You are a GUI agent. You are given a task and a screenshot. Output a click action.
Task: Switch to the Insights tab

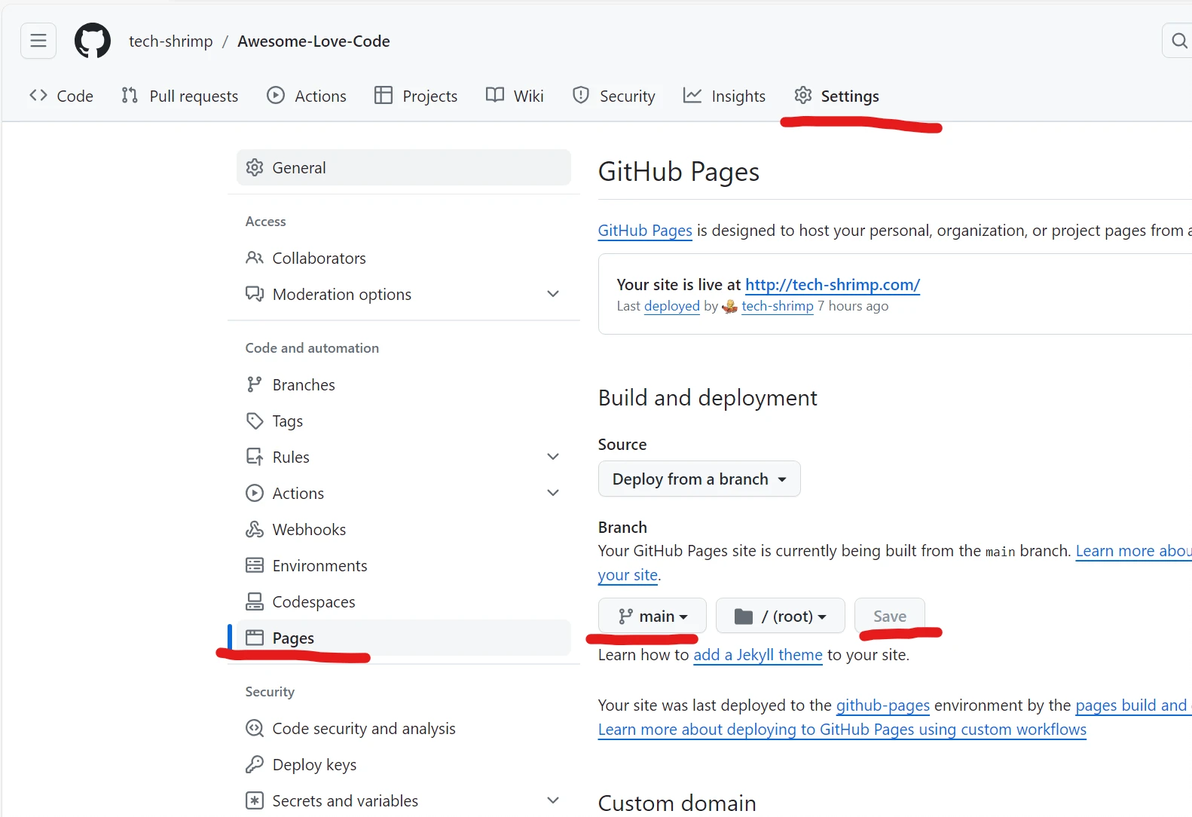(x=725, y=96)
